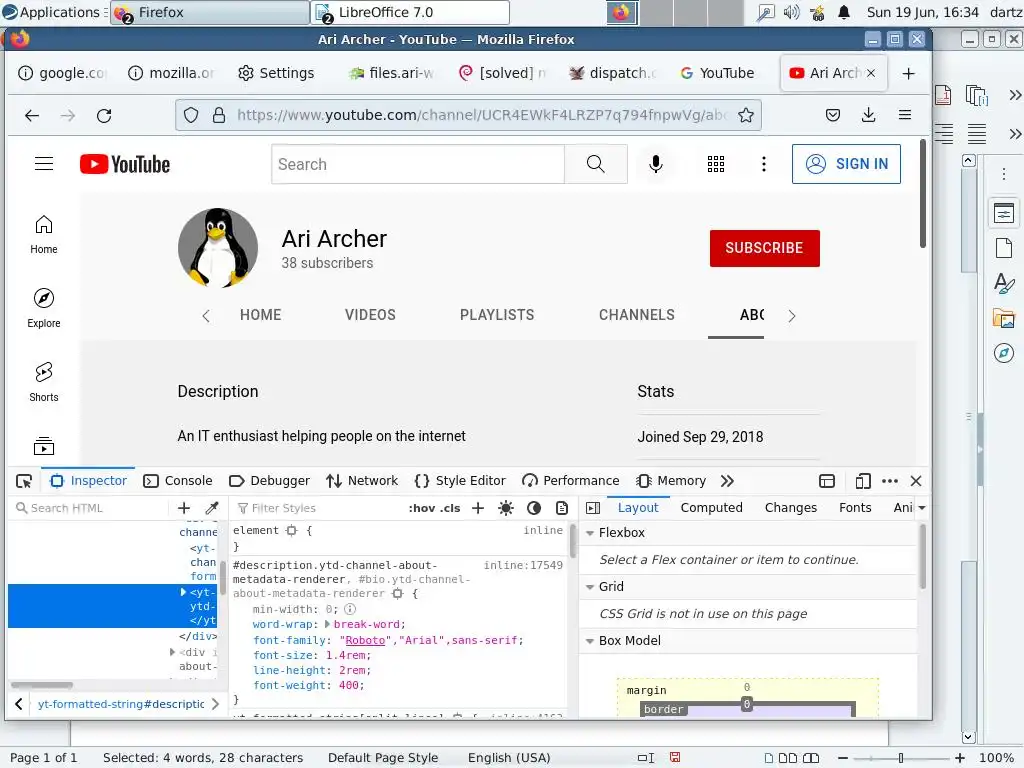This screenshot has width=1024, height=768.
Task: Reload the current page
Action: coord(104,116)
